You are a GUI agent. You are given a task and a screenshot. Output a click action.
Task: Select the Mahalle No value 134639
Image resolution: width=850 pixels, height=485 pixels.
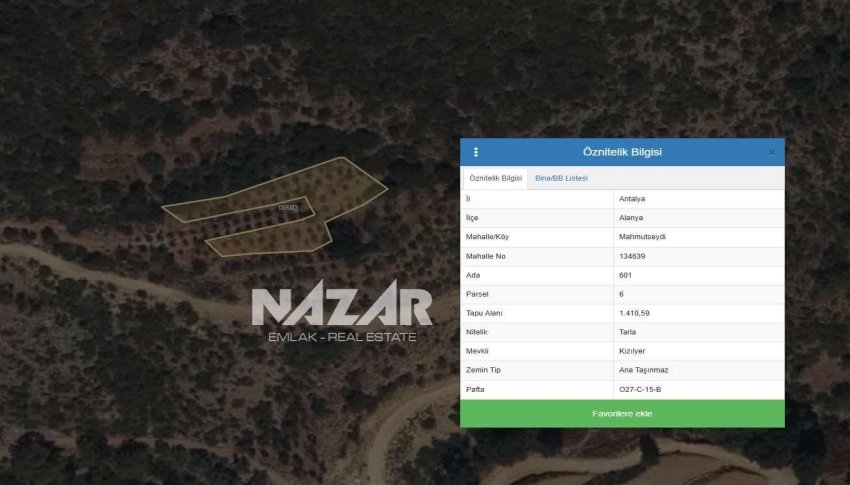[634, 256]
